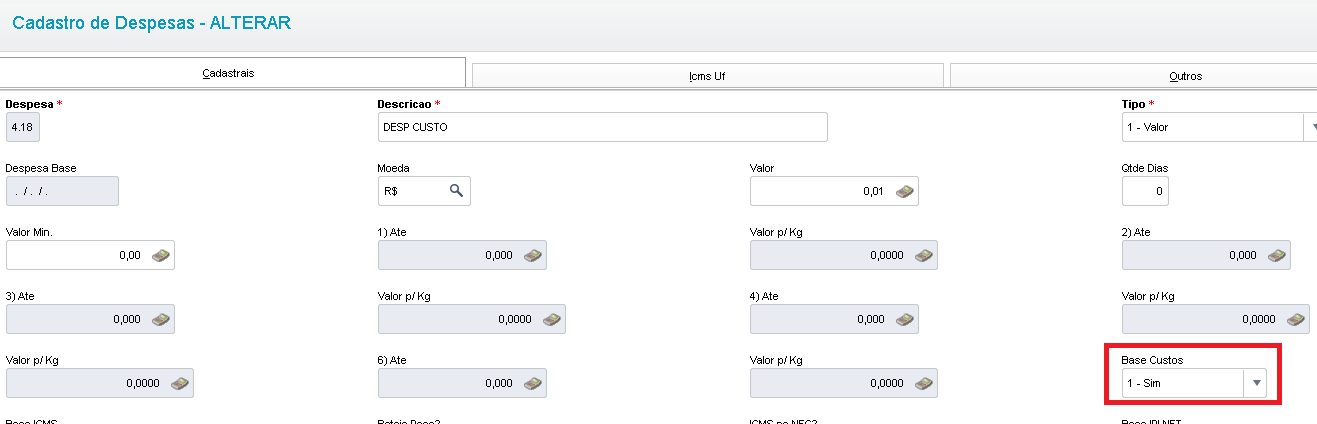Click the magnifier icon in Moeda field
Screen dimensions: 1317x424
[x=456, y=191]
